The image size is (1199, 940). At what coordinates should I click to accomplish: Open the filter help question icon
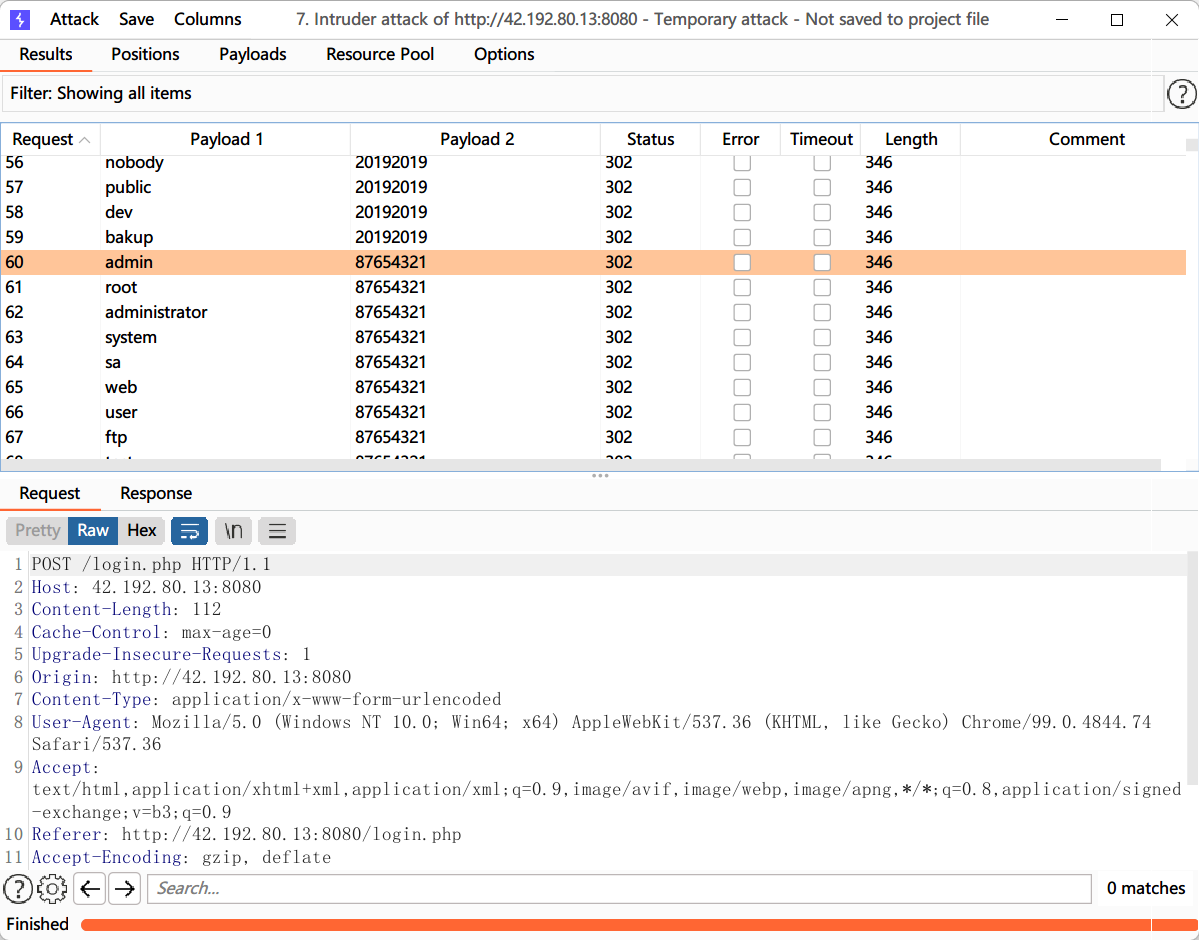pos(1181,94)
